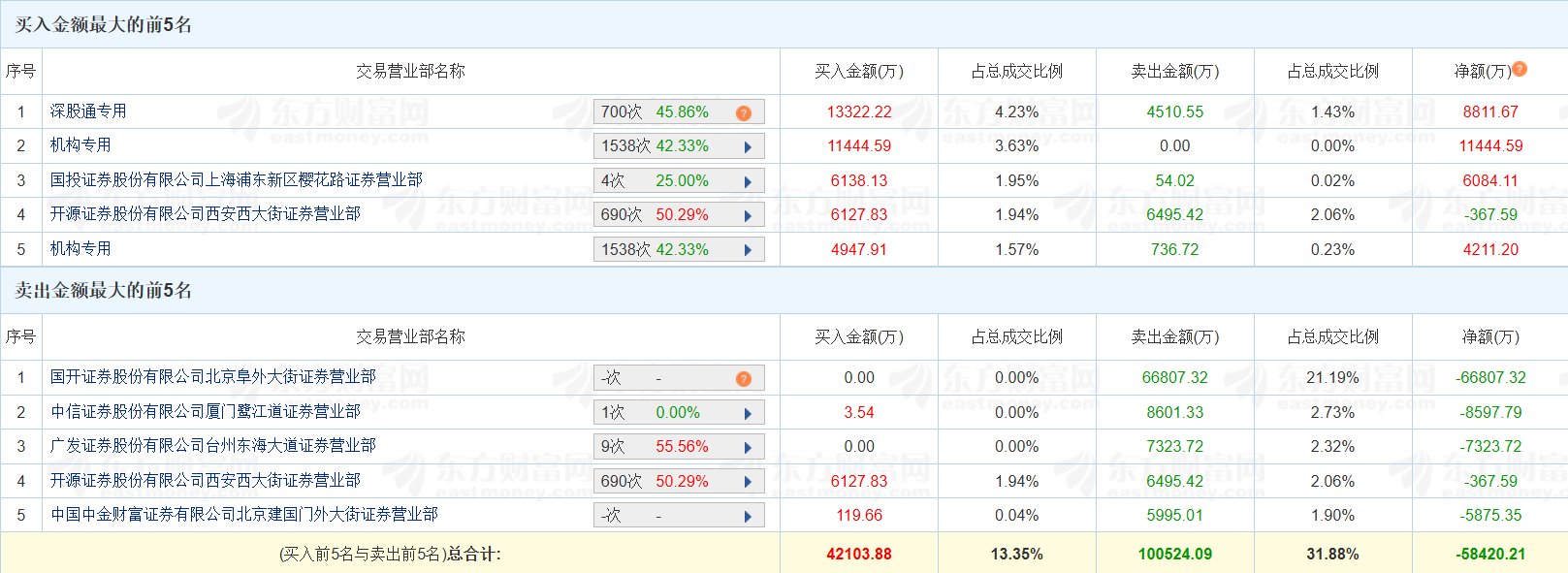Click the help icon beside 净额(万) header

coord(1520,69)
